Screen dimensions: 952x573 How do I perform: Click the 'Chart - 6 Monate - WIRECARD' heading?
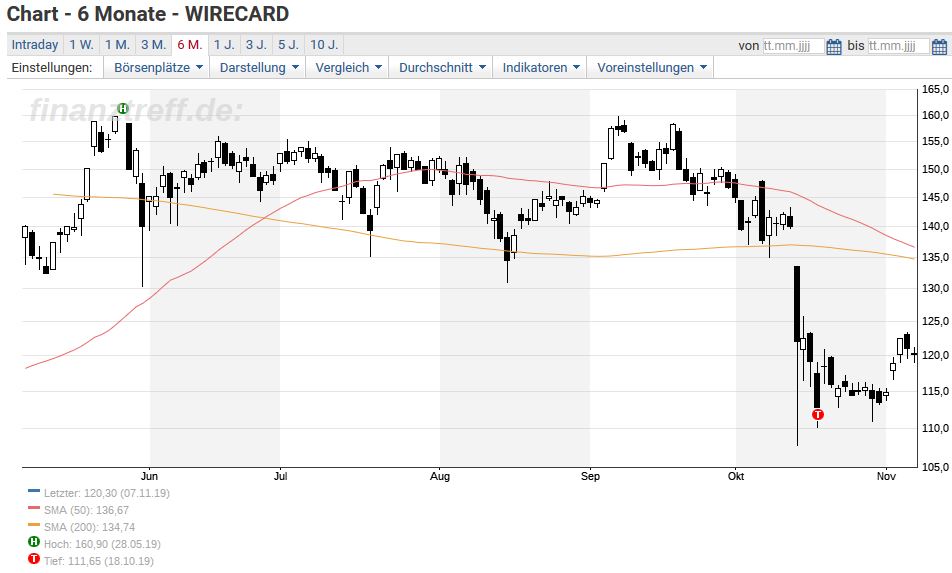(x=148, y=13)
